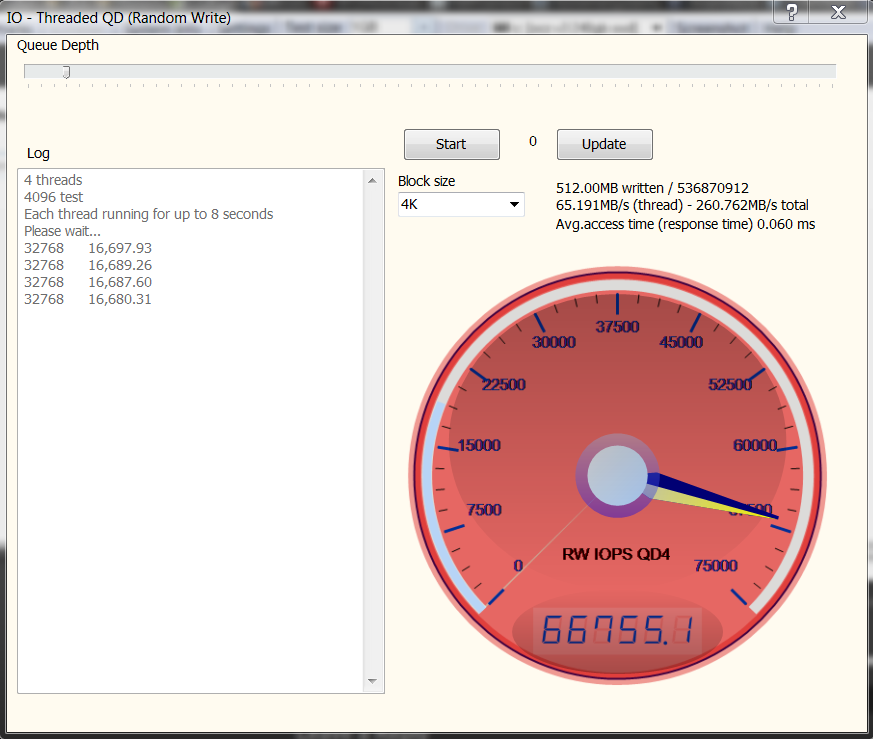Click the 16,697.93 log entry
This screenshot has height=739, width=873.
[x=119, y=248]
